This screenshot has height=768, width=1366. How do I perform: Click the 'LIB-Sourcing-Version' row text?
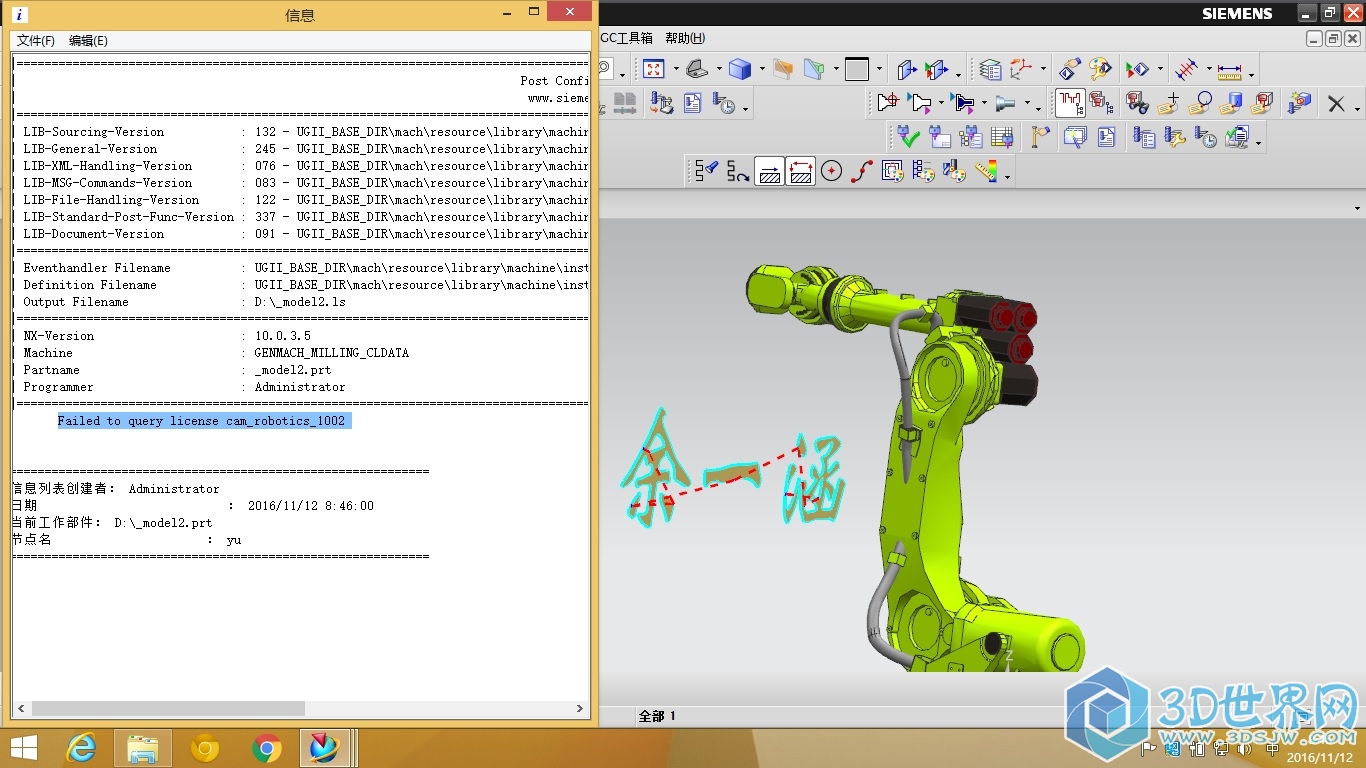94,132
